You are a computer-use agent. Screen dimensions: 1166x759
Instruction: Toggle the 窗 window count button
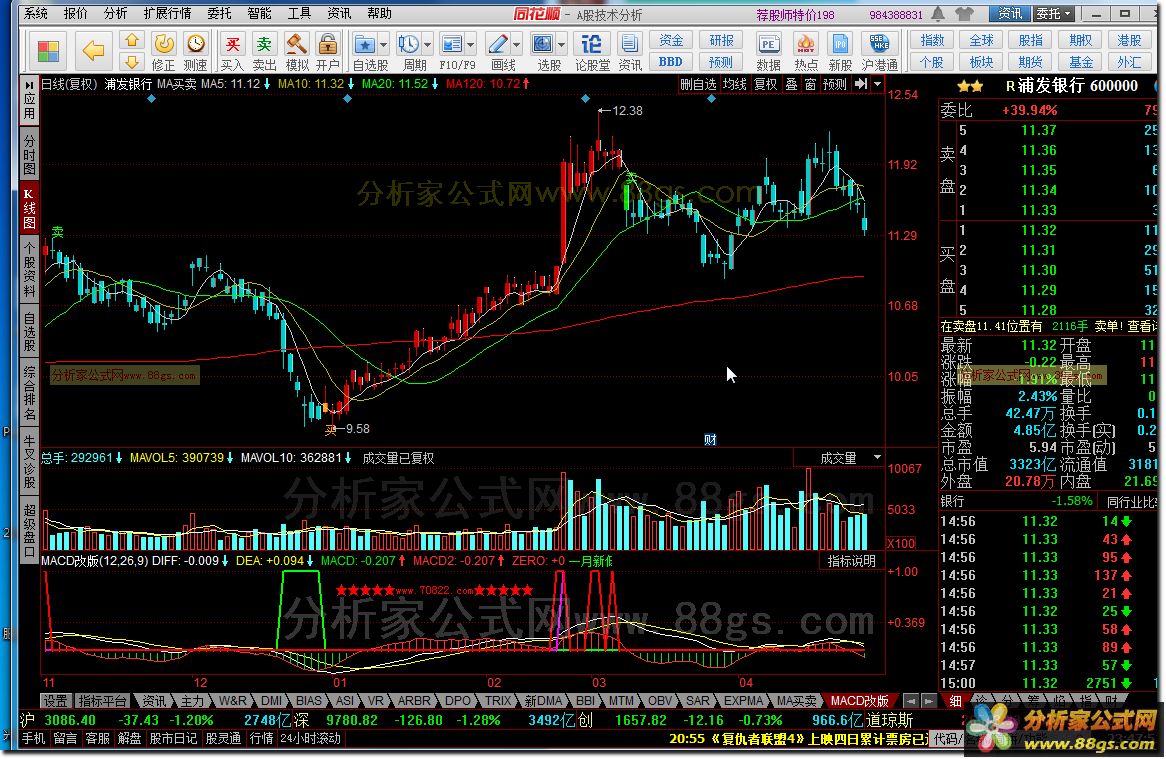tap(811, 84)
